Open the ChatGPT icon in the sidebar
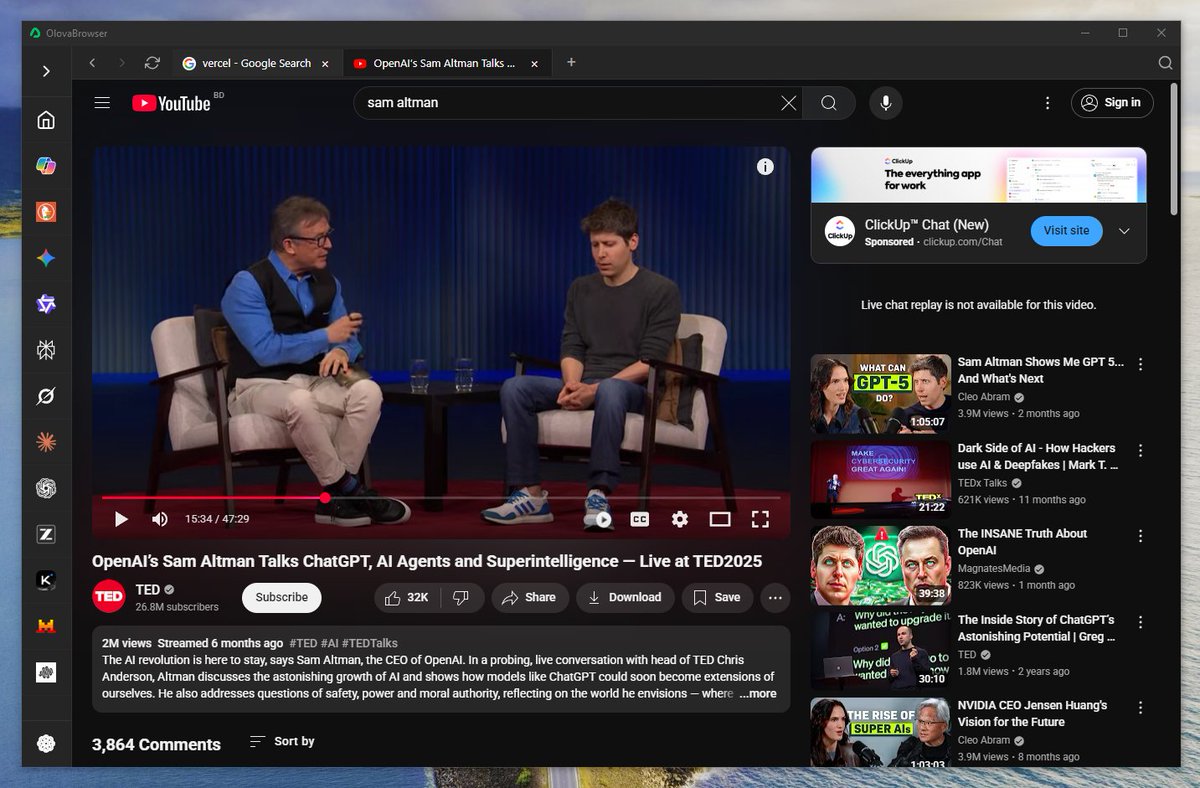This screenshot has width=1200, height=788. [x=46, y=488]
